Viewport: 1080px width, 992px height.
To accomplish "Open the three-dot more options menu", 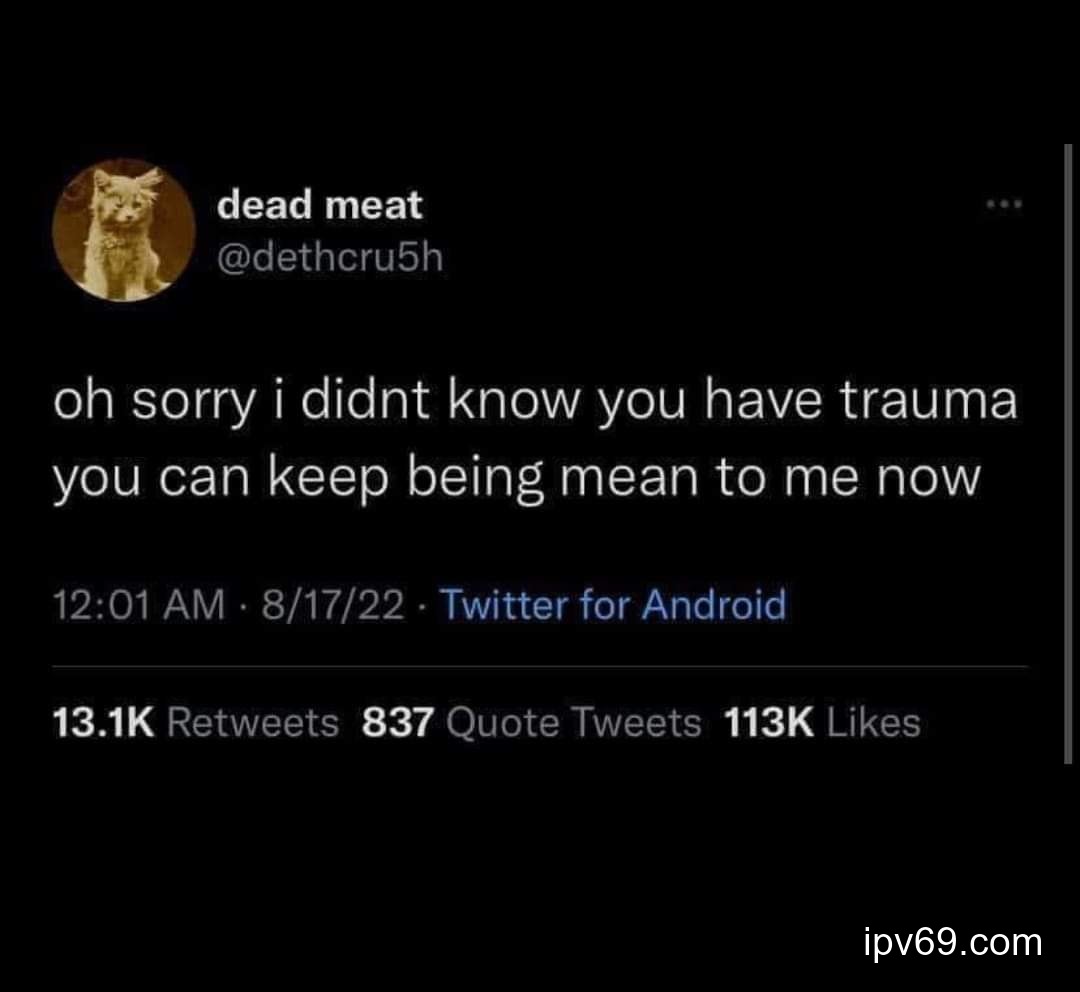I will (1005, 204).
